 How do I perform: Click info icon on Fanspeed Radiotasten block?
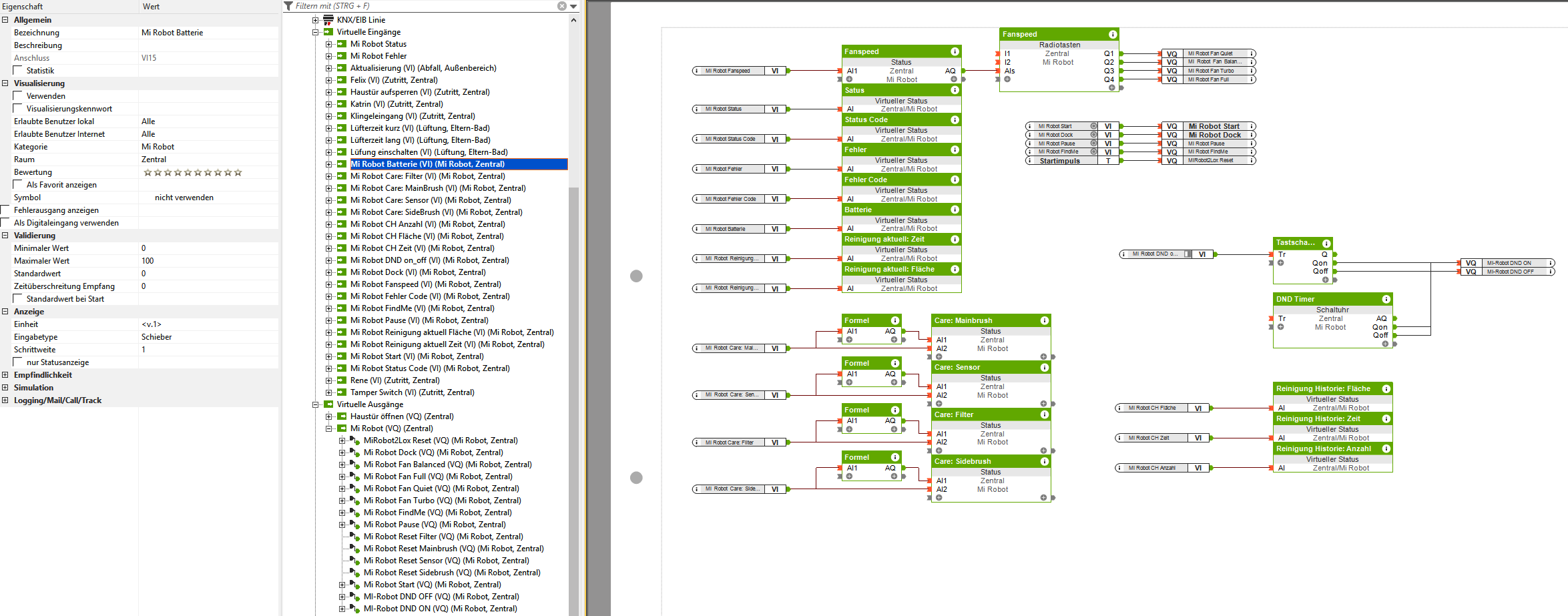click(1112, 34)
